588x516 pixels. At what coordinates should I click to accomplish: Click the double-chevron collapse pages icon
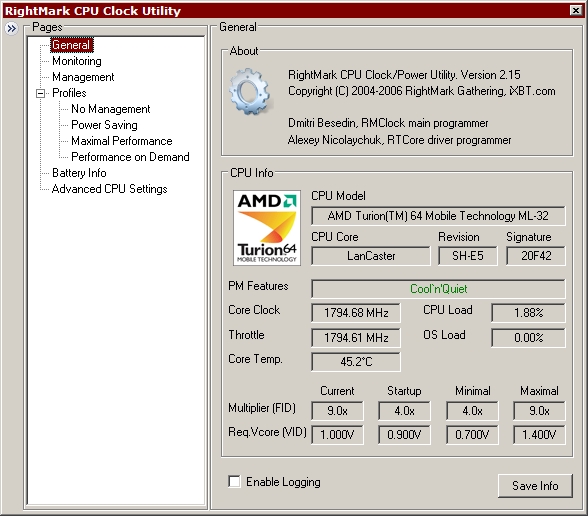(x=12, y=28)
